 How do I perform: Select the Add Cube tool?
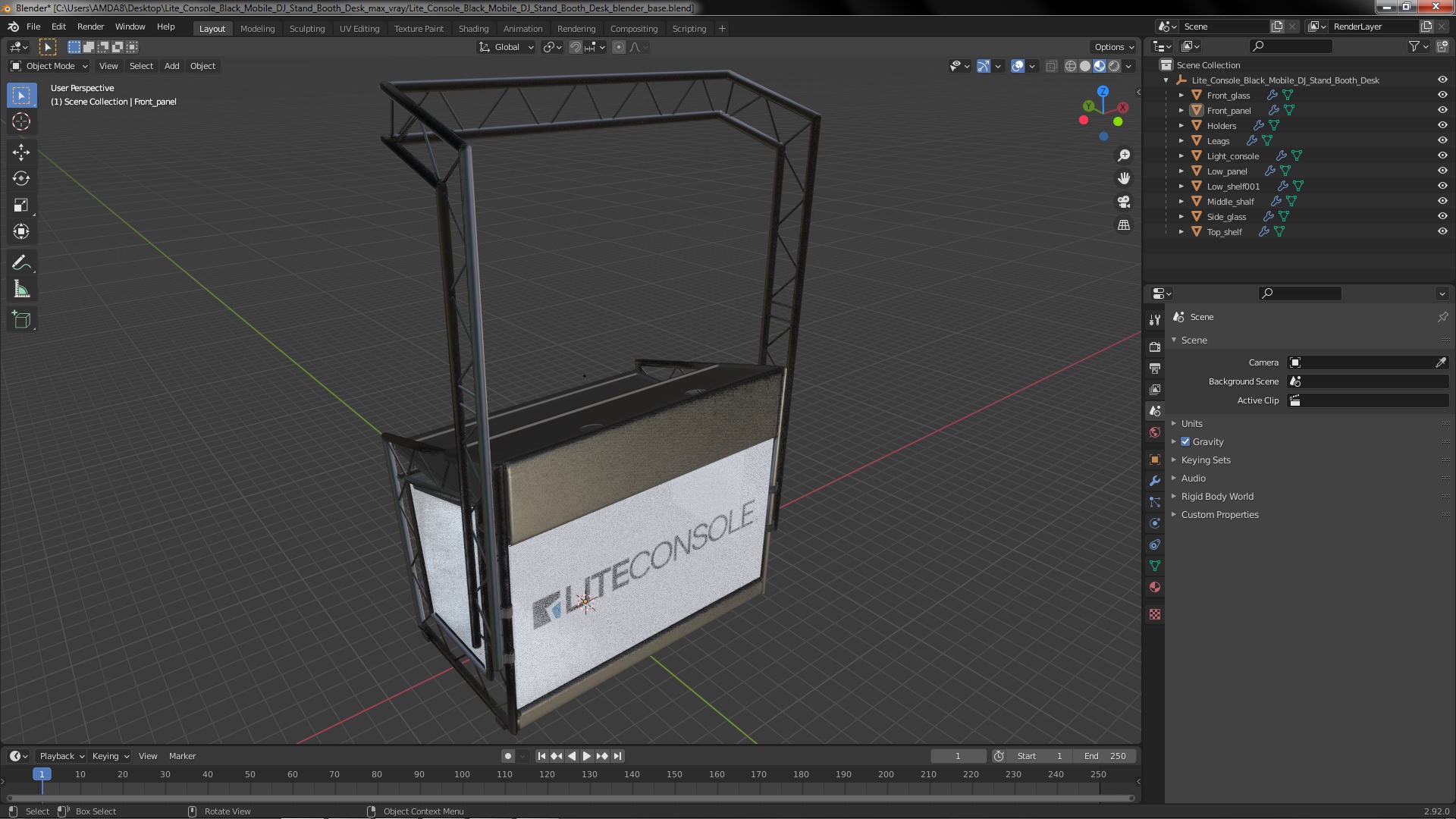point(21,320)
